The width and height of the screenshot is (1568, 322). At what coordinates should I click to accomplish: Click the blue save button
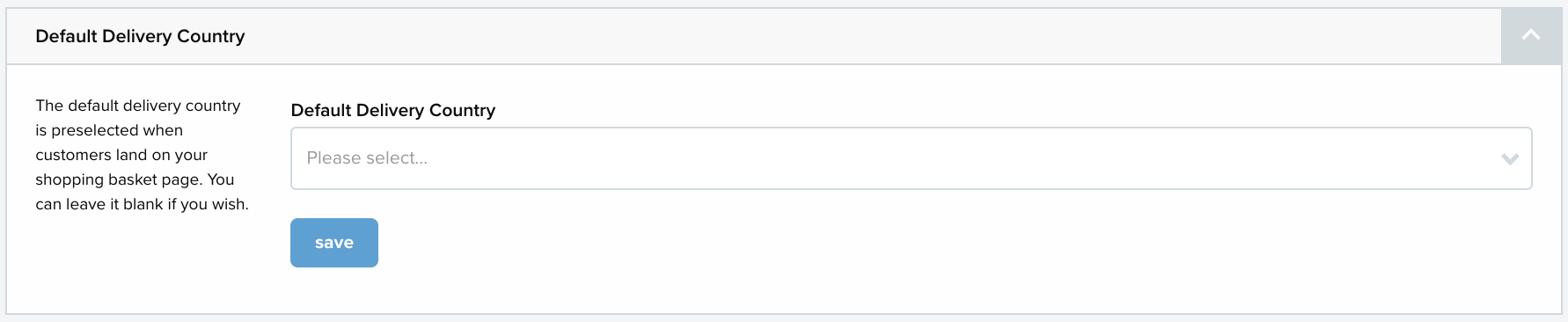334,243
